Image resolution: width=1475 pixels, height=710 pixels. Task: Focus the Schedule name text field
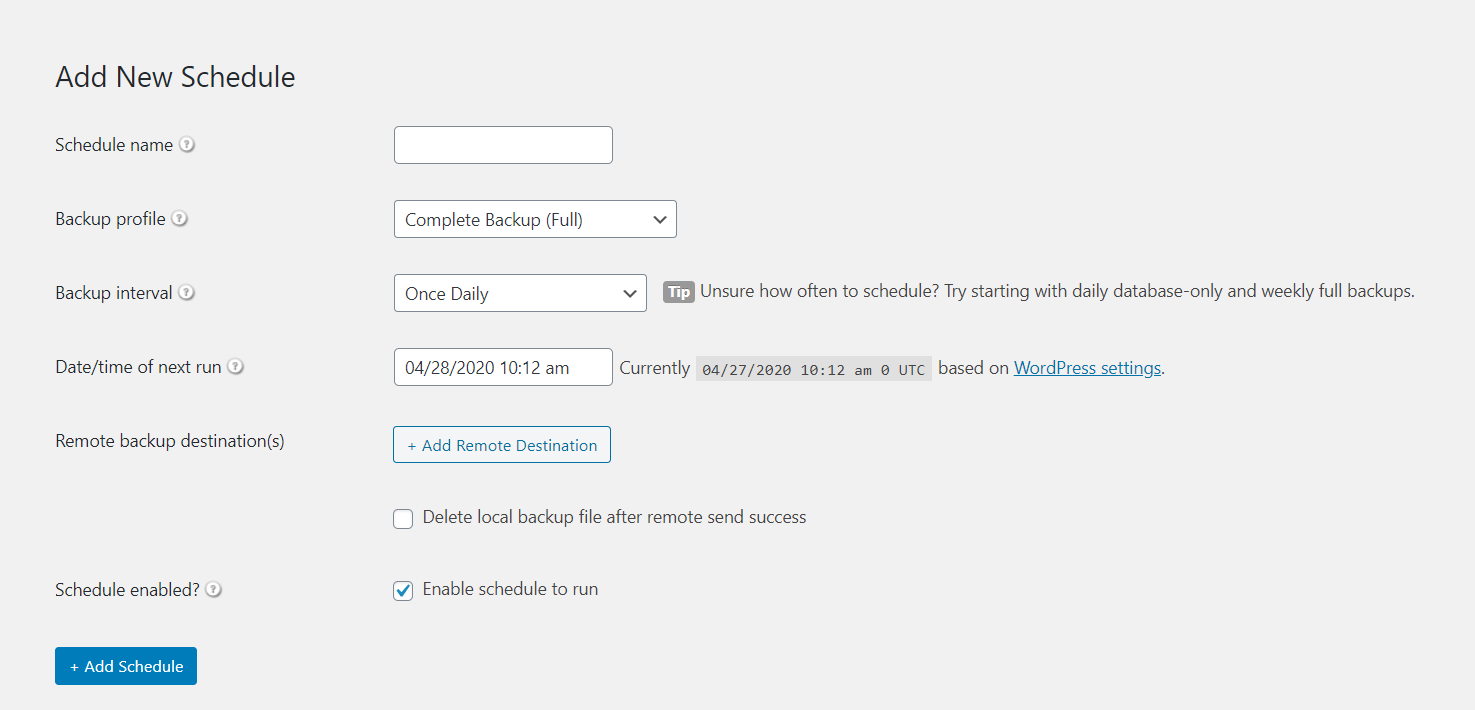pyautogui.click(x=503, y=145)
